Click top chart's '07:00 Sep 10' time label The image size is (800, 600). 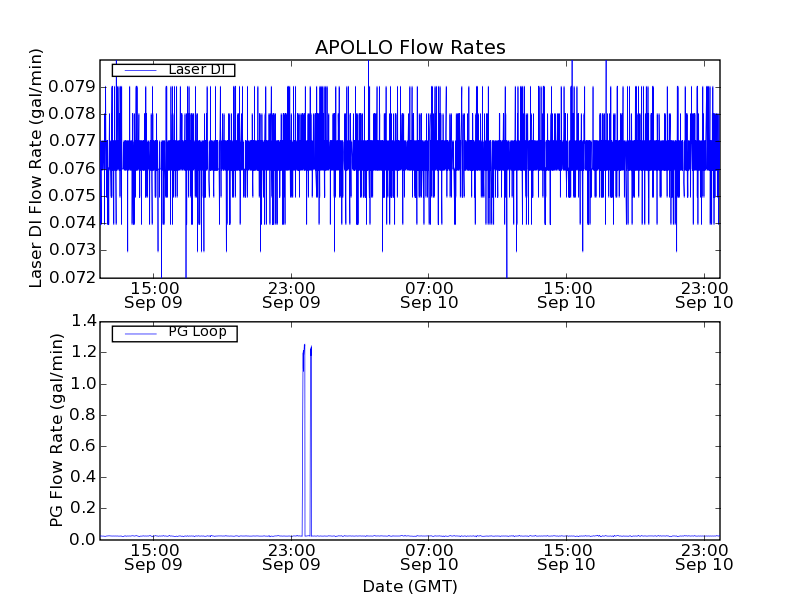[x=429, y=295]
